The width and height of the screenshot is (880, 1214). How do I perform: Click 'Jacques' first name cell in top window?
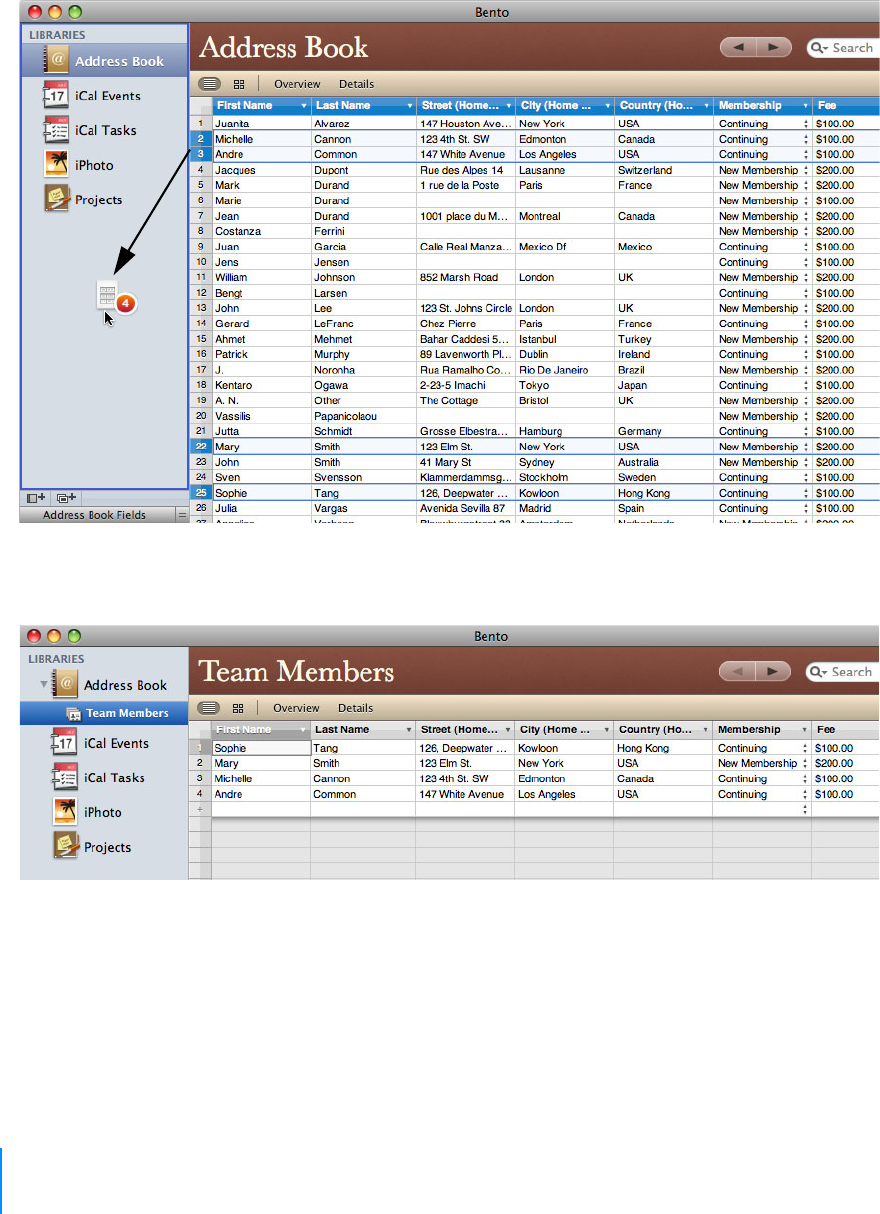[261, 170]
